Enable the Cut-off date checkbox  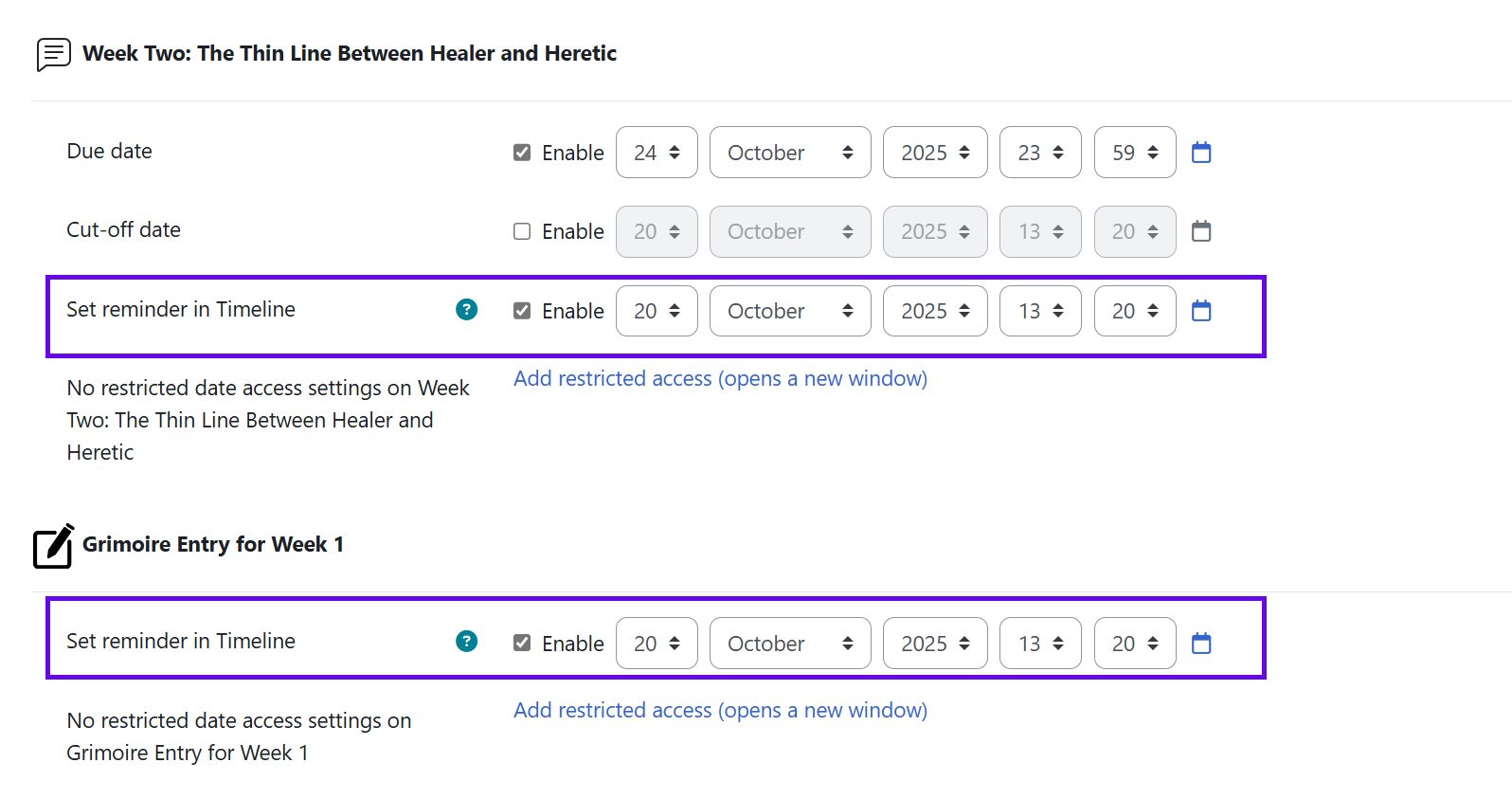(x=522, y=231)
